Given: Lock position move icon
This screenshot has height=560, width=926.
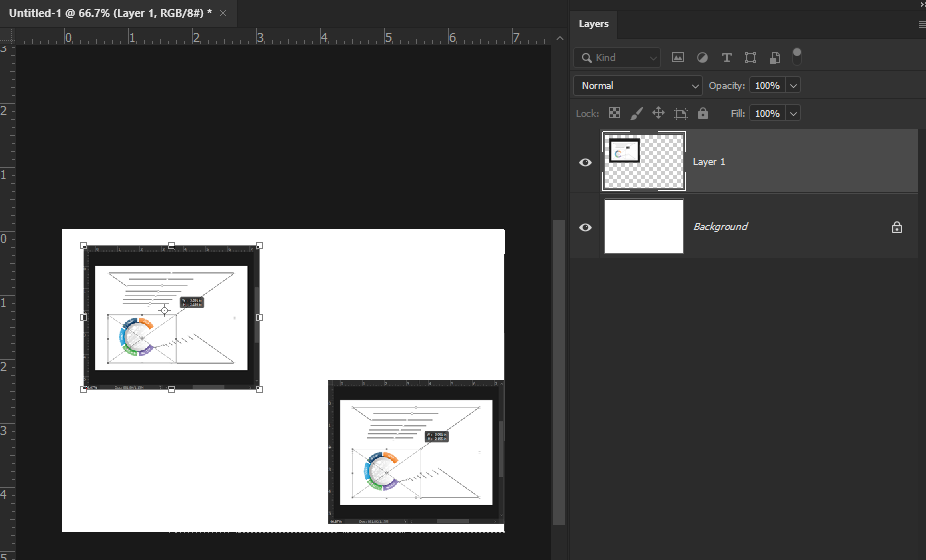Looking at the screenshot, I should tap(658, 114).
